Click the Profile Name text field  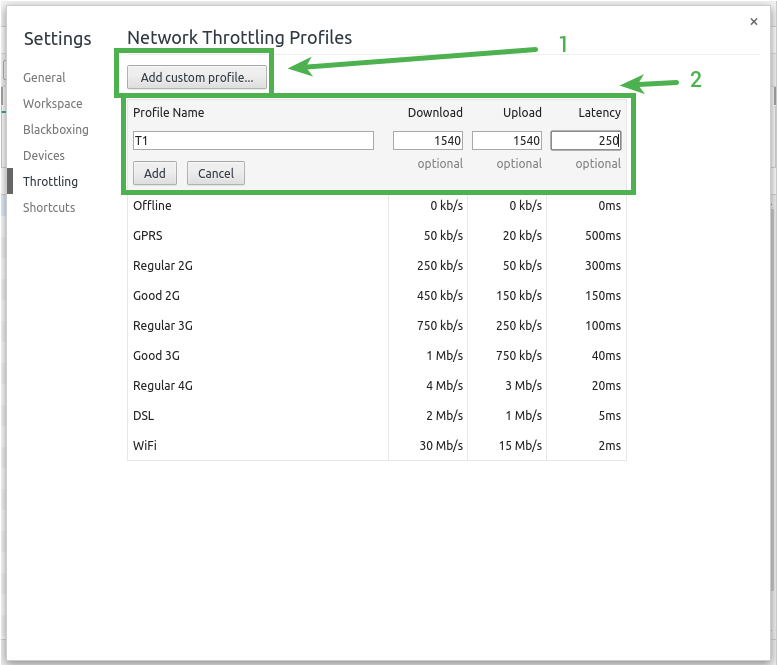253,141
